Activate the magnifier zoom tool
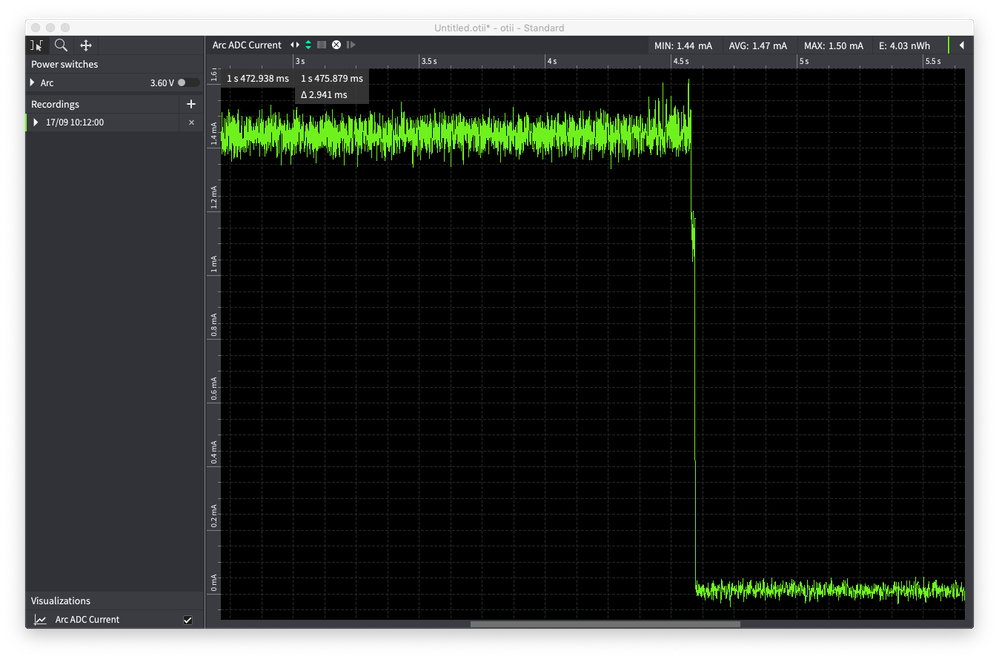 coord(61,45)
